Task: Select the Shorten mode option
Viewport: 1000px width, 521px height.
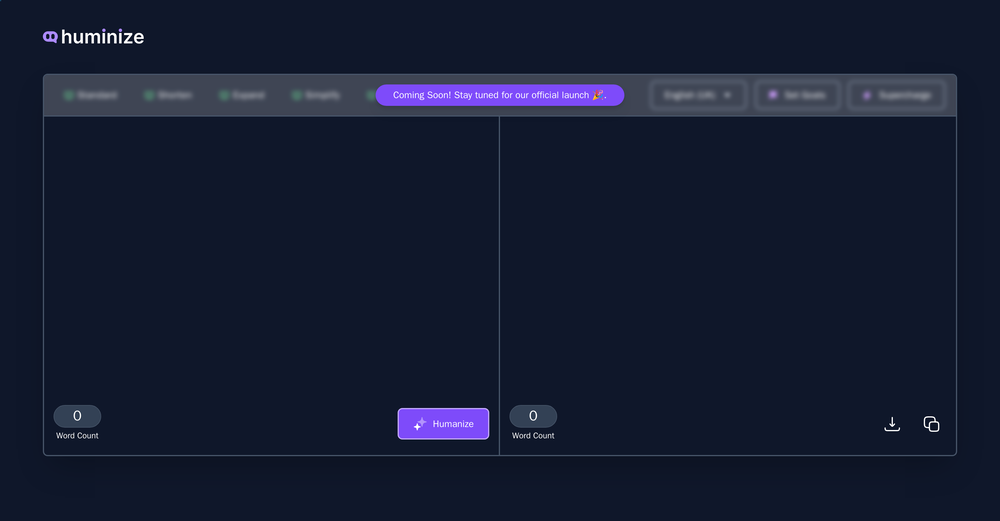Action: pyautogui.click(x=168, y=95)
